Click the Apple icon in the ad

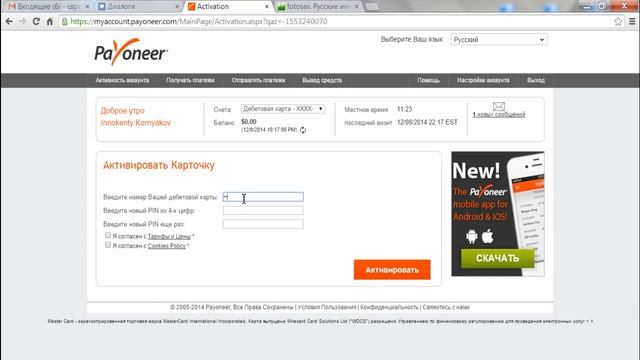tap(488, 236)
